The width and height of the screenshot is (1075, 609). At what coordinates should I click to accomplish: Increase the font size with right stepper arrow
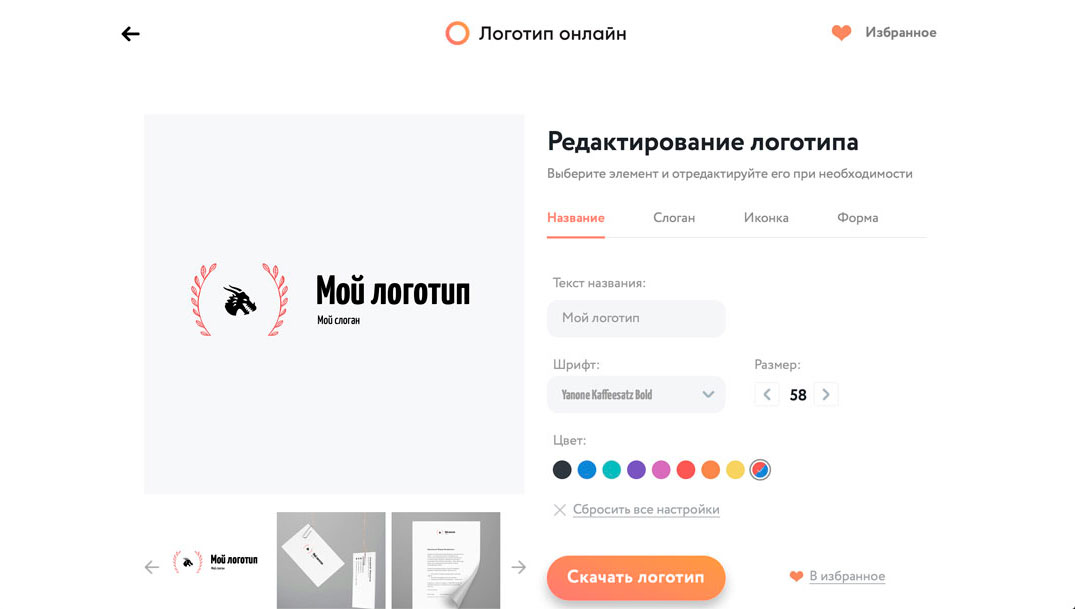point(826,394)
